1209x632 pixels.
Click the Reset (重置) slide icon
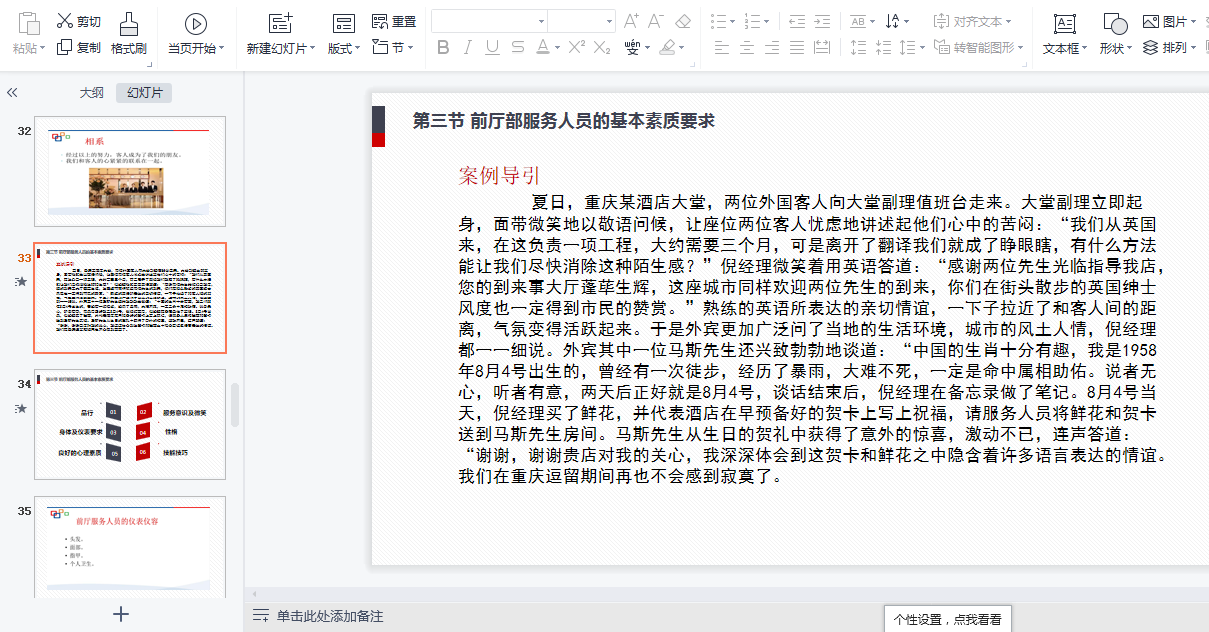point(380,21)
